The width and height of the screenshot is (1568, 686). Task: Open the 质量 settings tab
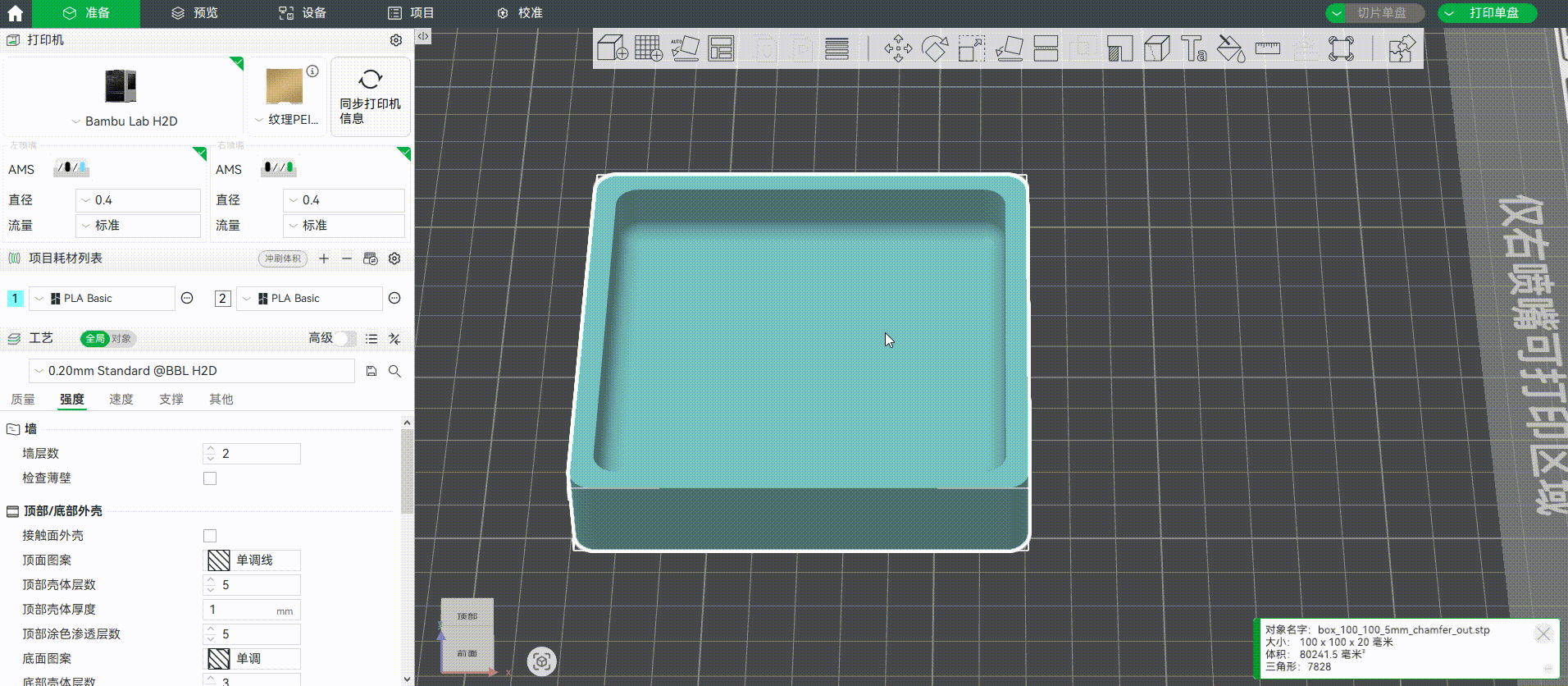point(22,400)
